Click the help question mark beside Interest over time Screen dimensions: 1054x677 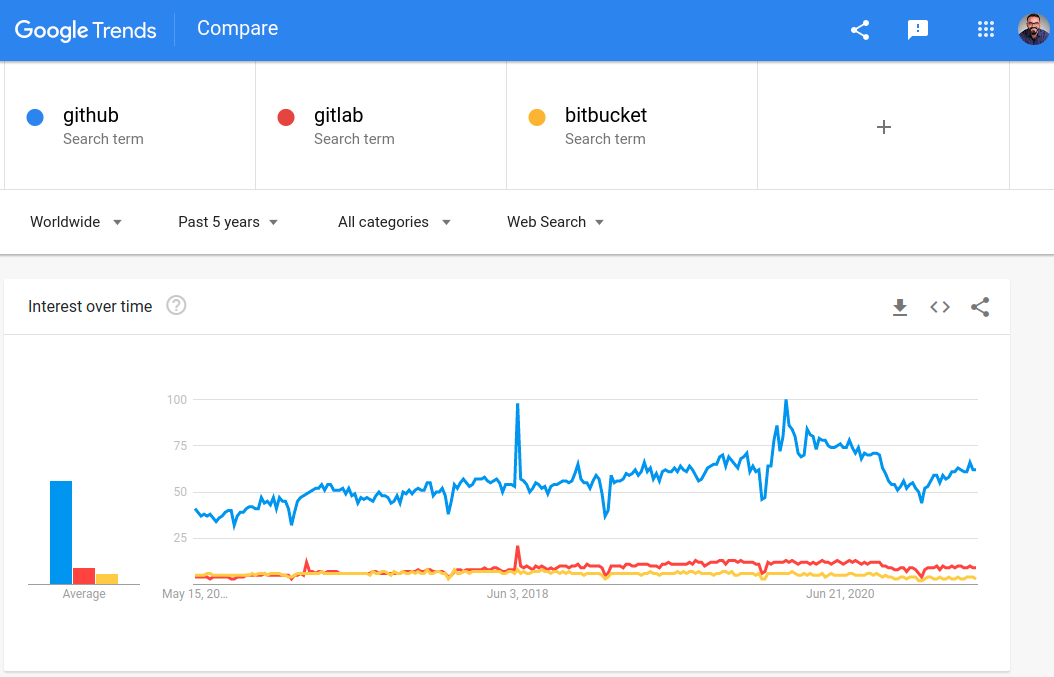[x=176, y=305]
